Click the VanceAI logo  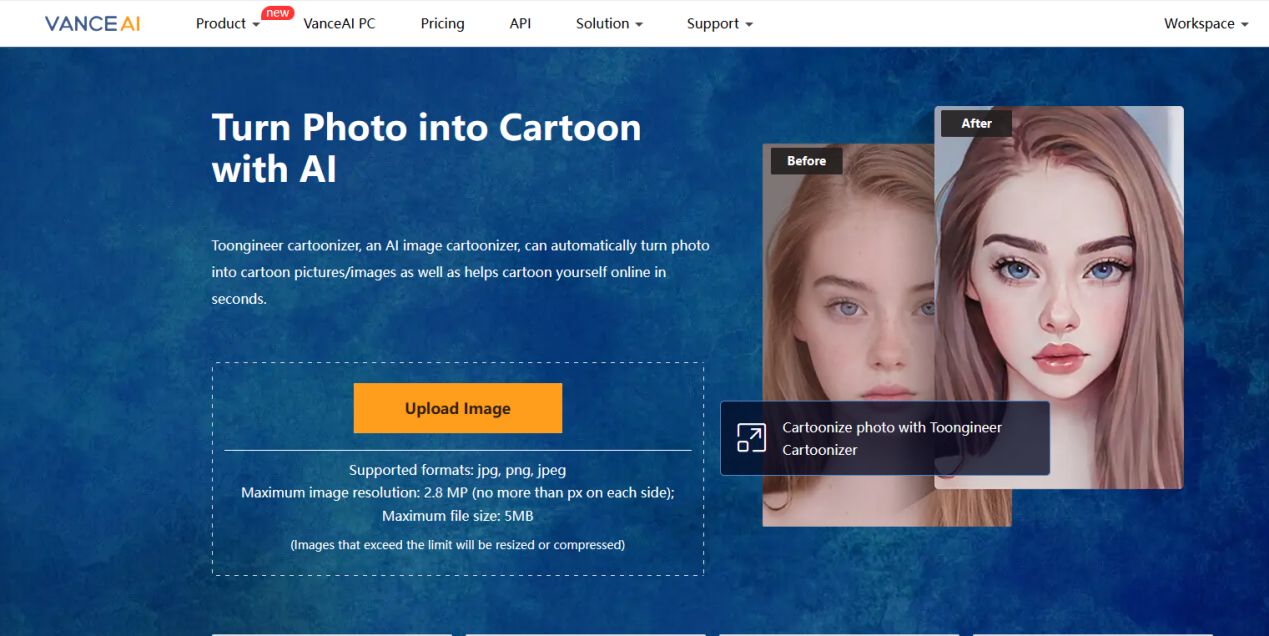(x=92, y=23)
